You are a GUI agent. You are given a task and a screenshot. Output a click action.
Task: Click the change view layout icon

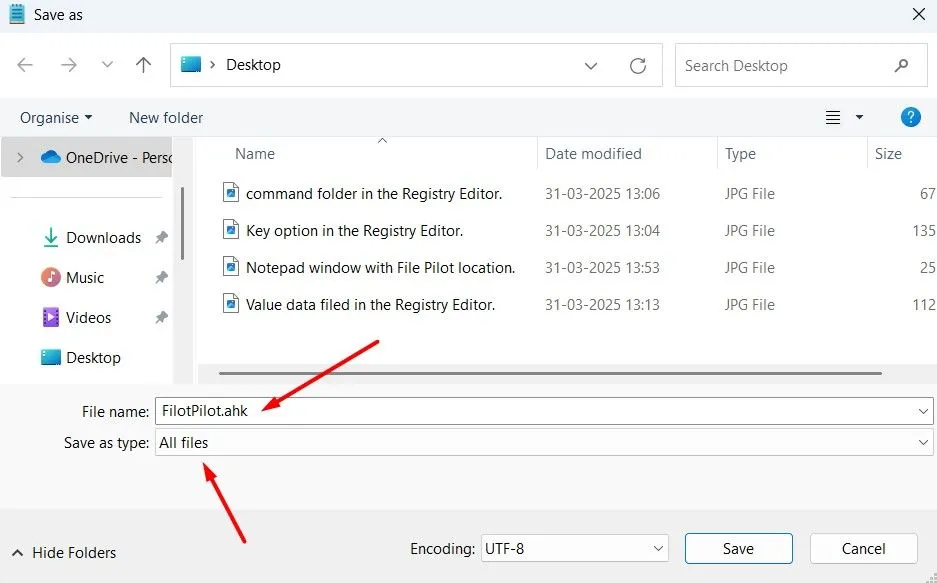[x=833, y=117]
